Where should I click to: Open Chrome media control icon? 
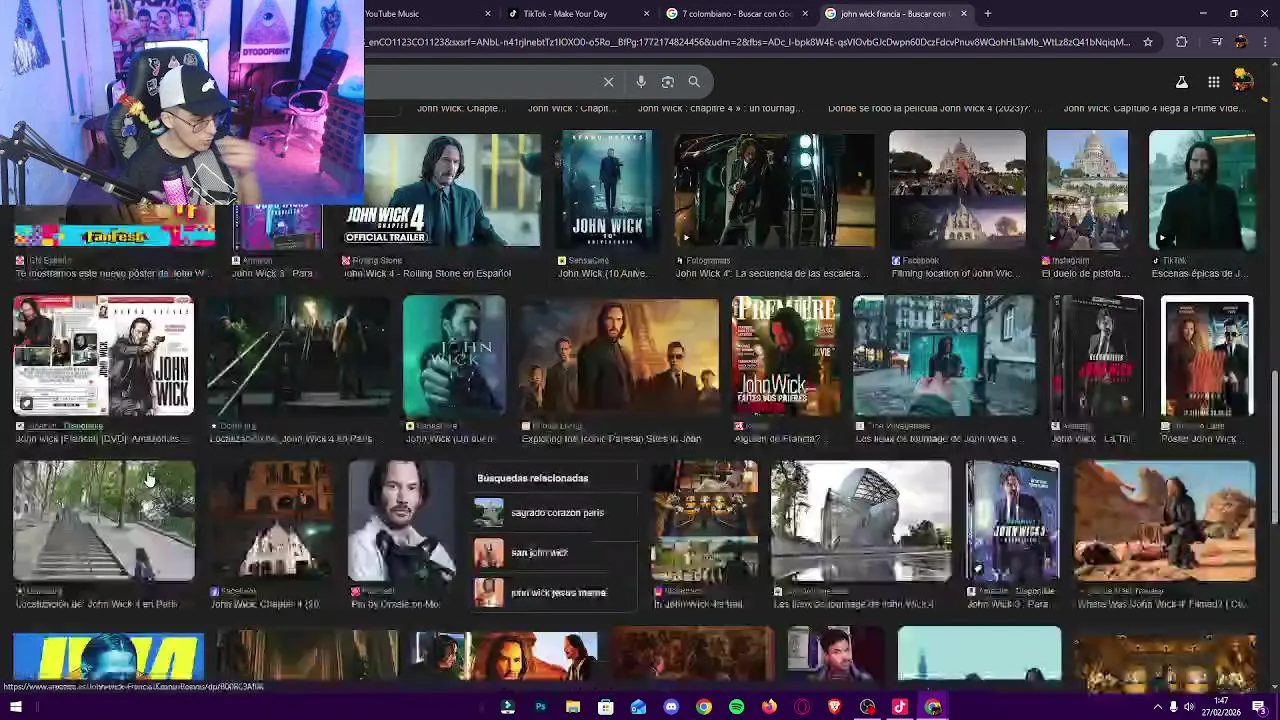tap(1216, 42)
